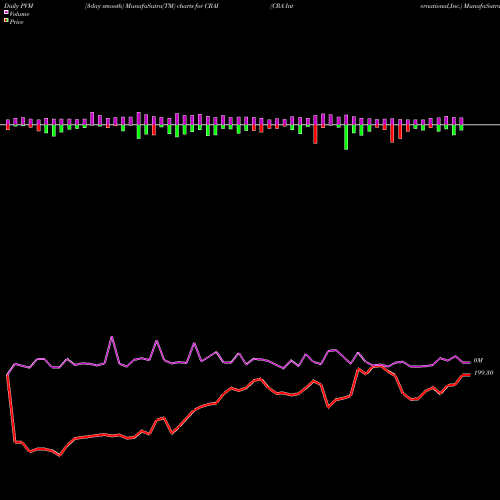Image resolution: width=500 pixels, height=500 pixels.
Task: Click the magenta Volume legend swatch
Action: (6, 12)
